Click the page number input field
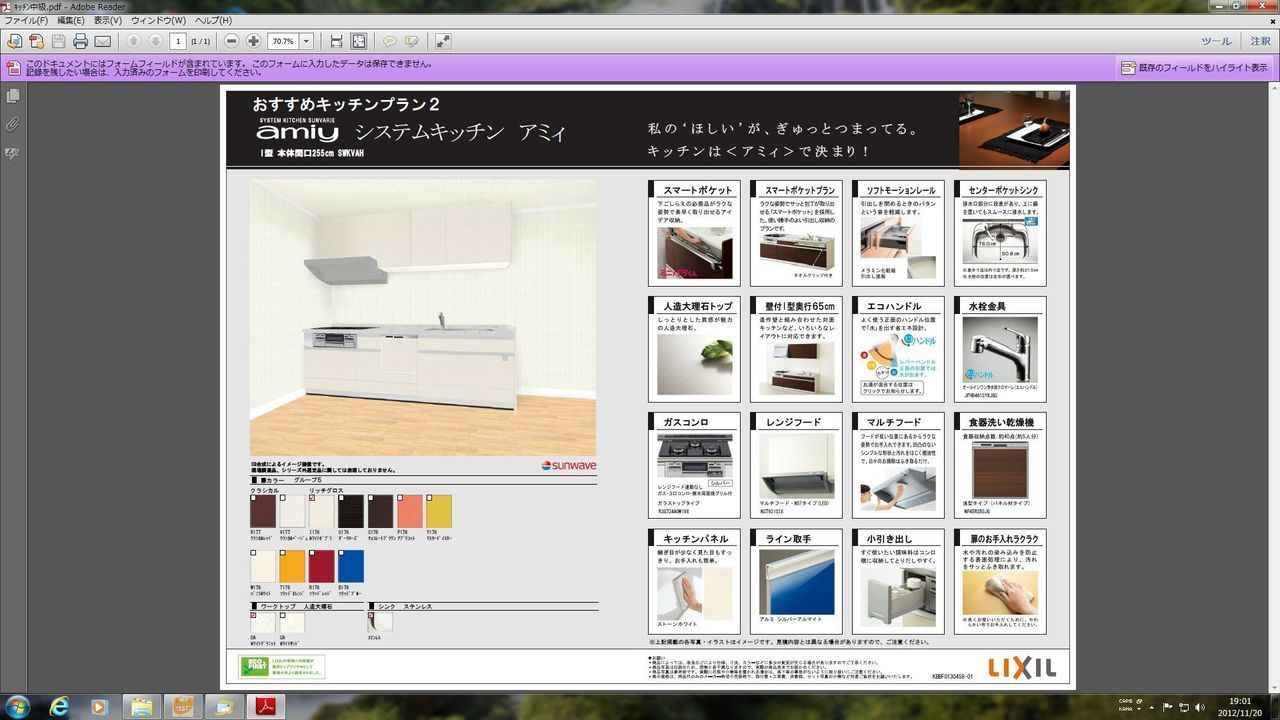1280x720 pixels. [178, 41]
